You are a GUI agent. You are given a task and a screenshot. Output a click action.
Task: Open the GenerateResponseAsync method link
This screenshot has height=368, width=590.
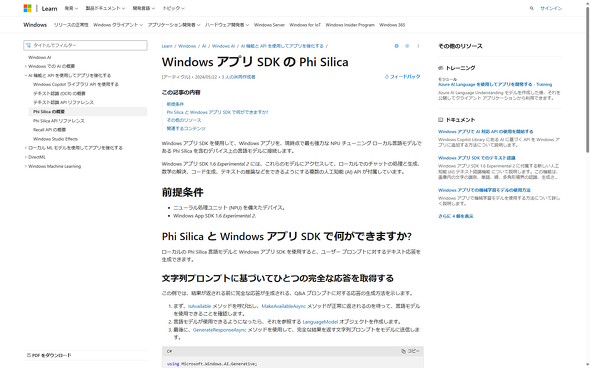pyautogui.click(x=219, y=330)
